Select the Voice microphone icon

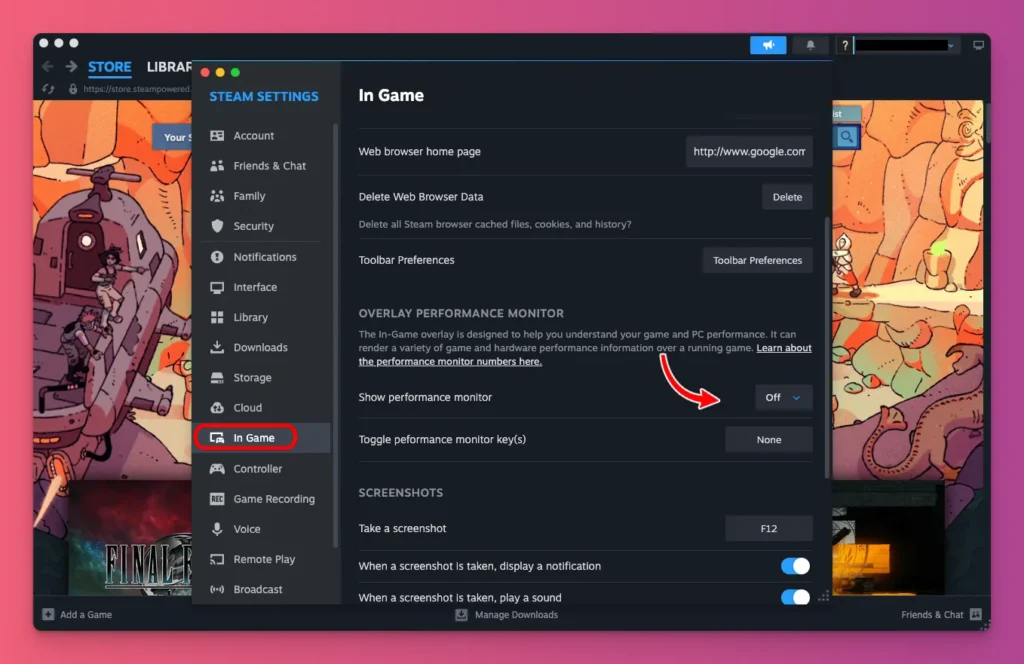pyautogui.click(x=217, y=529)
